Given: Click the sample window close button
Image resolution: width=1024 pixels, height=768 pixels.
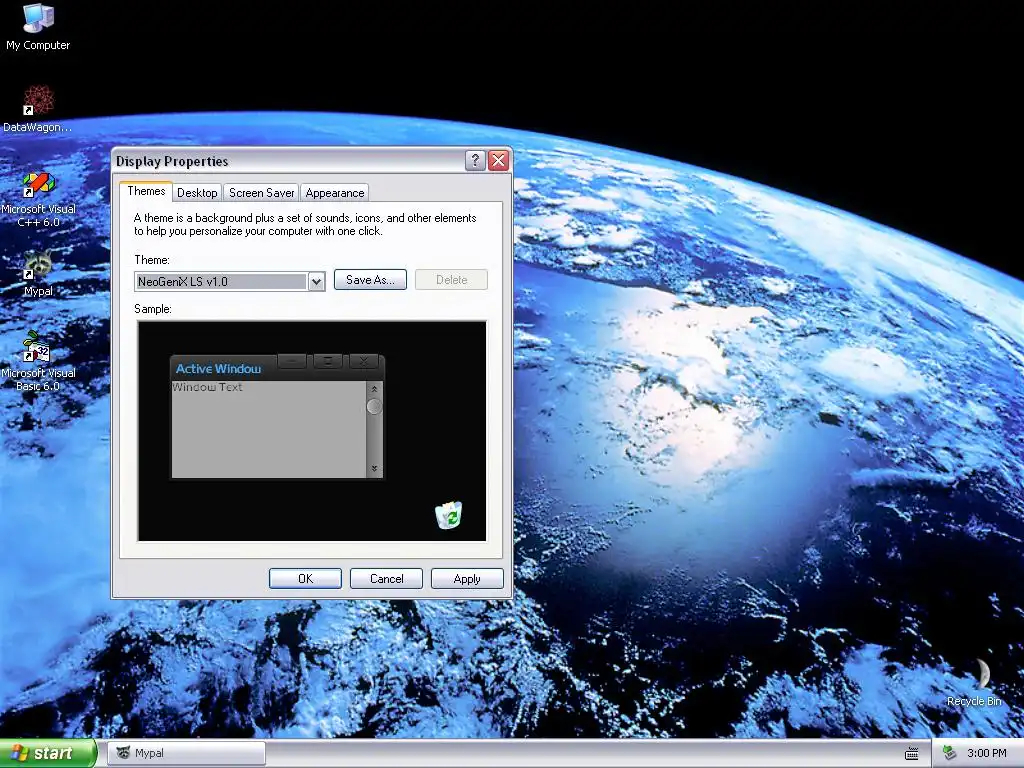Looking at the screenshot, I should point(364,360).
